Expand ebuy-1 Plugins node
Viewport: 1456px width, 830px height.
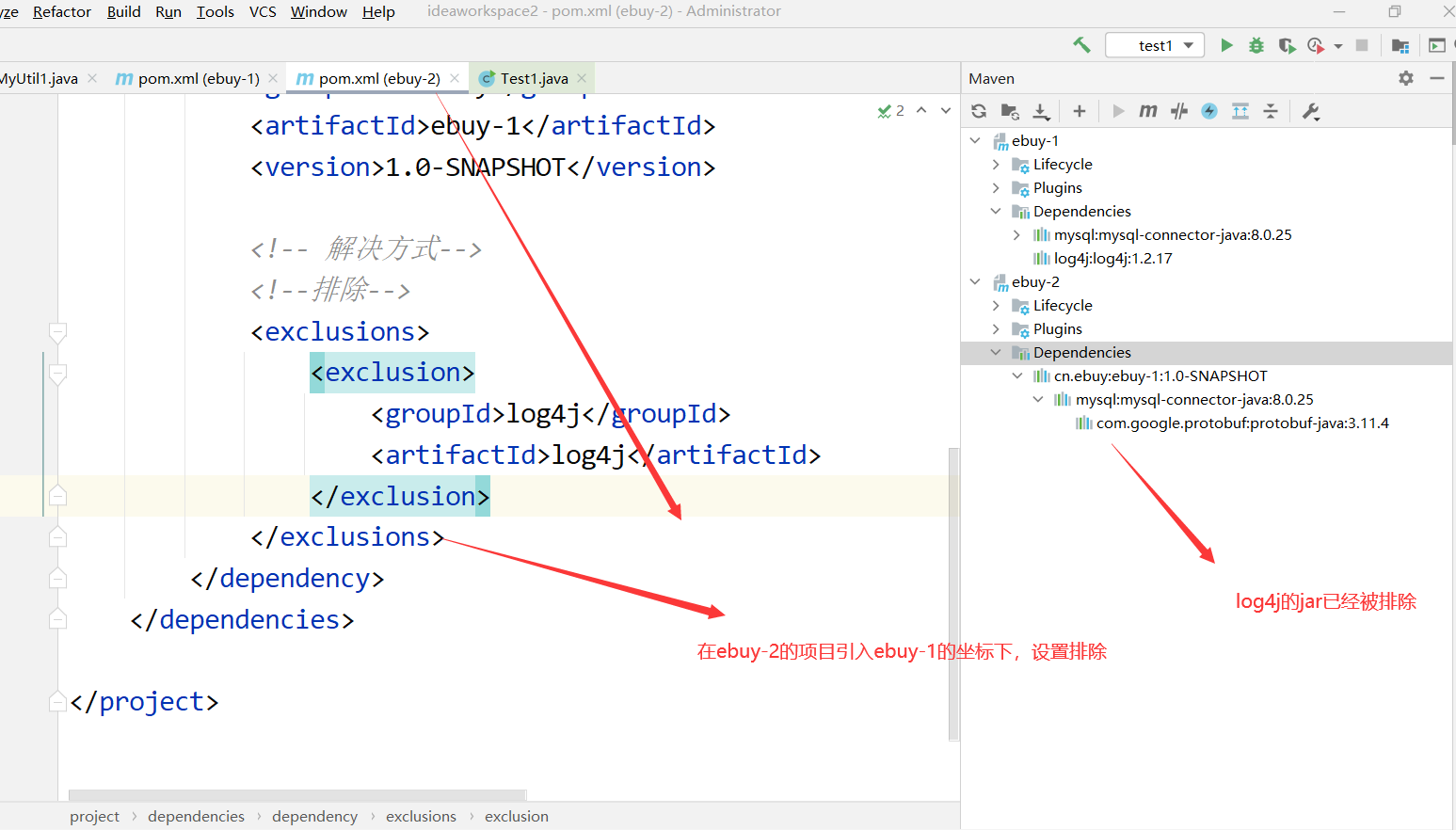996,187
